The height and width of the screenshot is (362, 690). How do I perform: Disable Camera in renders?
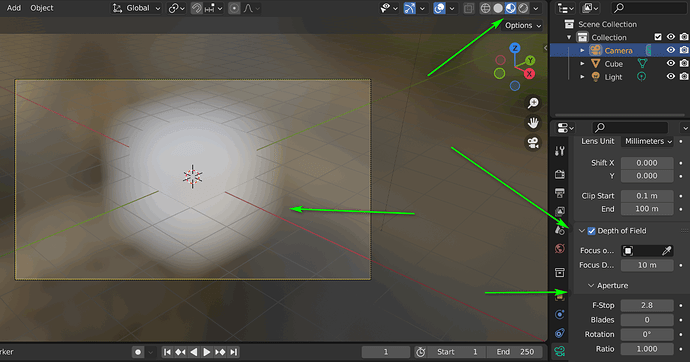(684, 51)
